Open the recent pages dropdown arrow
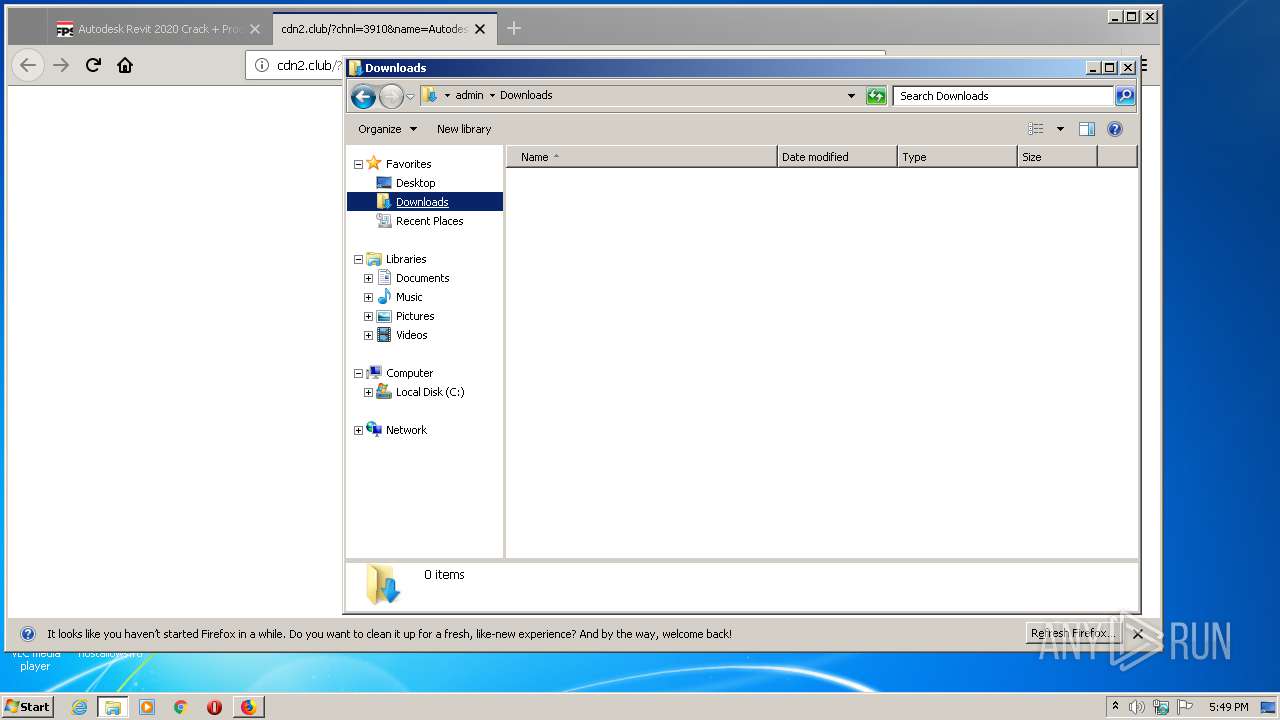1280x720 pixels. point(410,96)
